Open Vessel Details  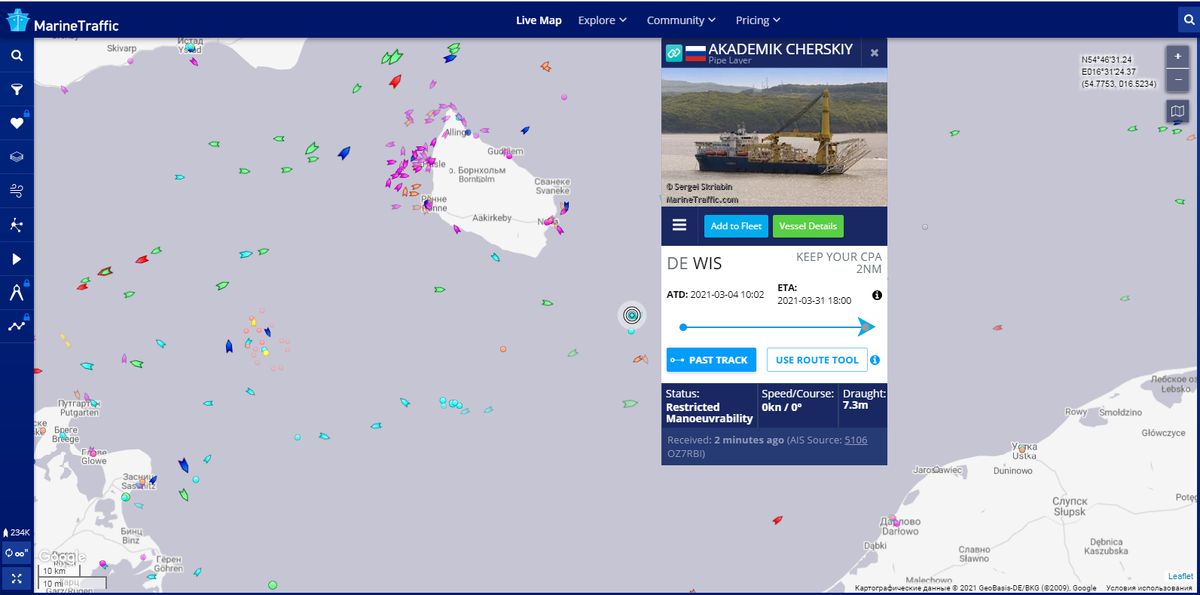[807, 226]
